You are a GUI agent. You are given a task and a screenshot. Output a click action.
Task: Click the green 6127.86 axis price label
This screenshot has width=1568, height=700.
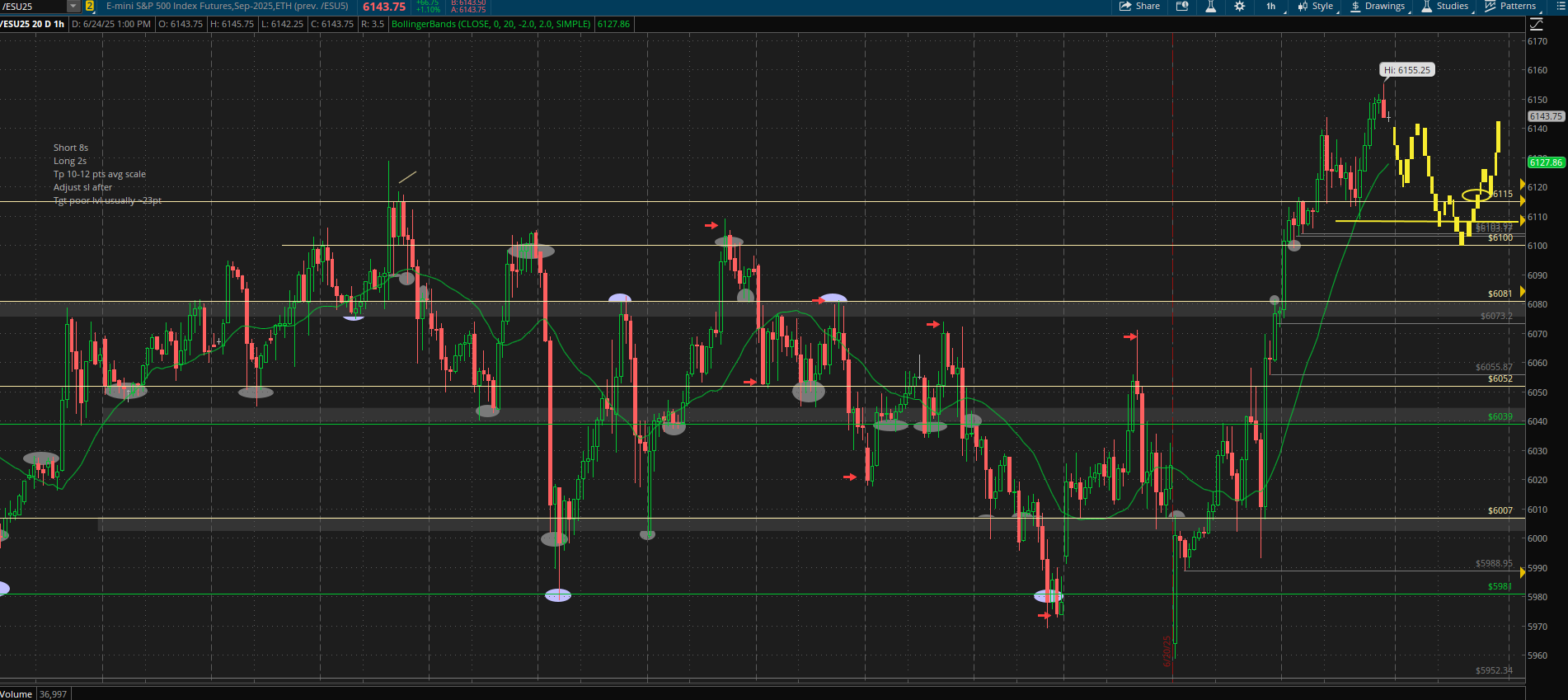click(1546, 162)
